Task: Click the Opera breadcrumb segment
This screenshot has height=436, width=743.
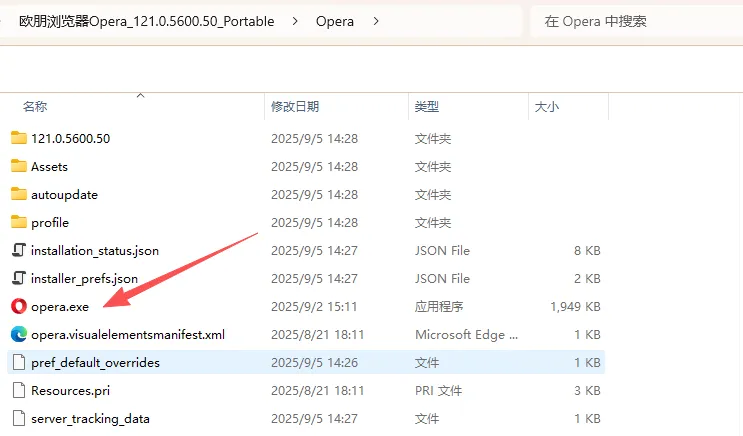Action: point(335,21)
